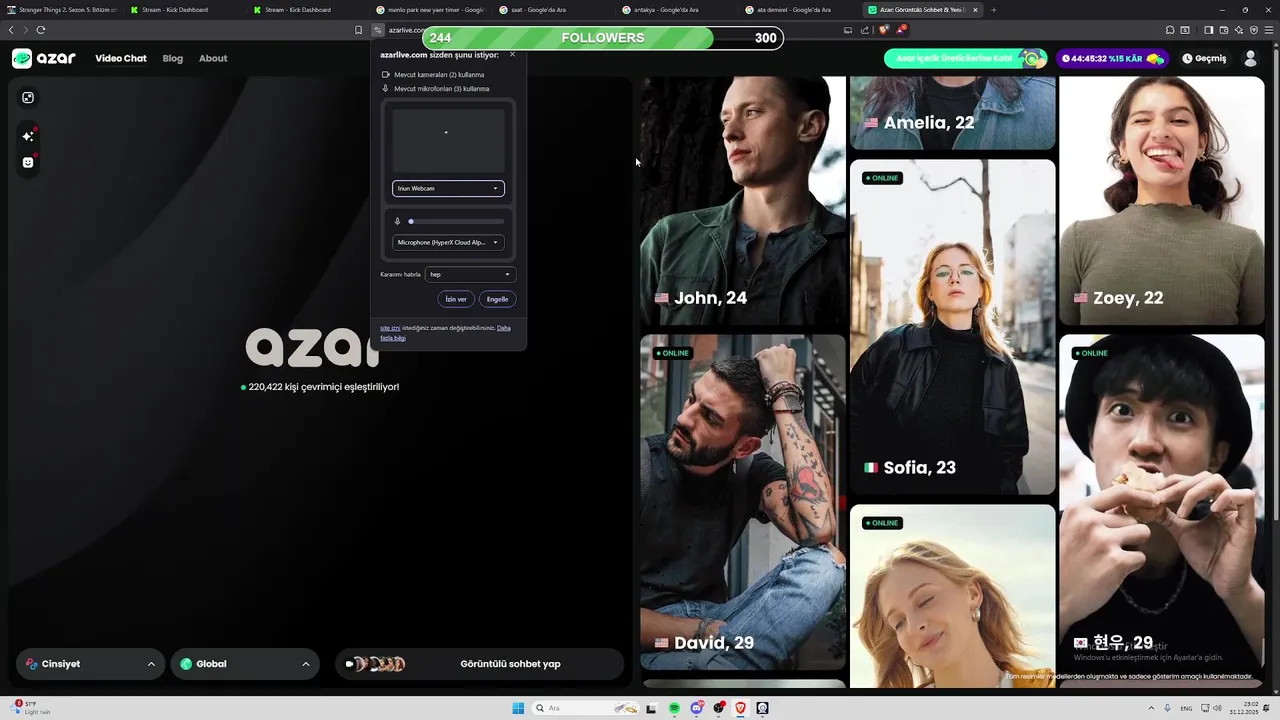
Task: Click the taskbar clock showing 23:02
Action: (1243, 708)
